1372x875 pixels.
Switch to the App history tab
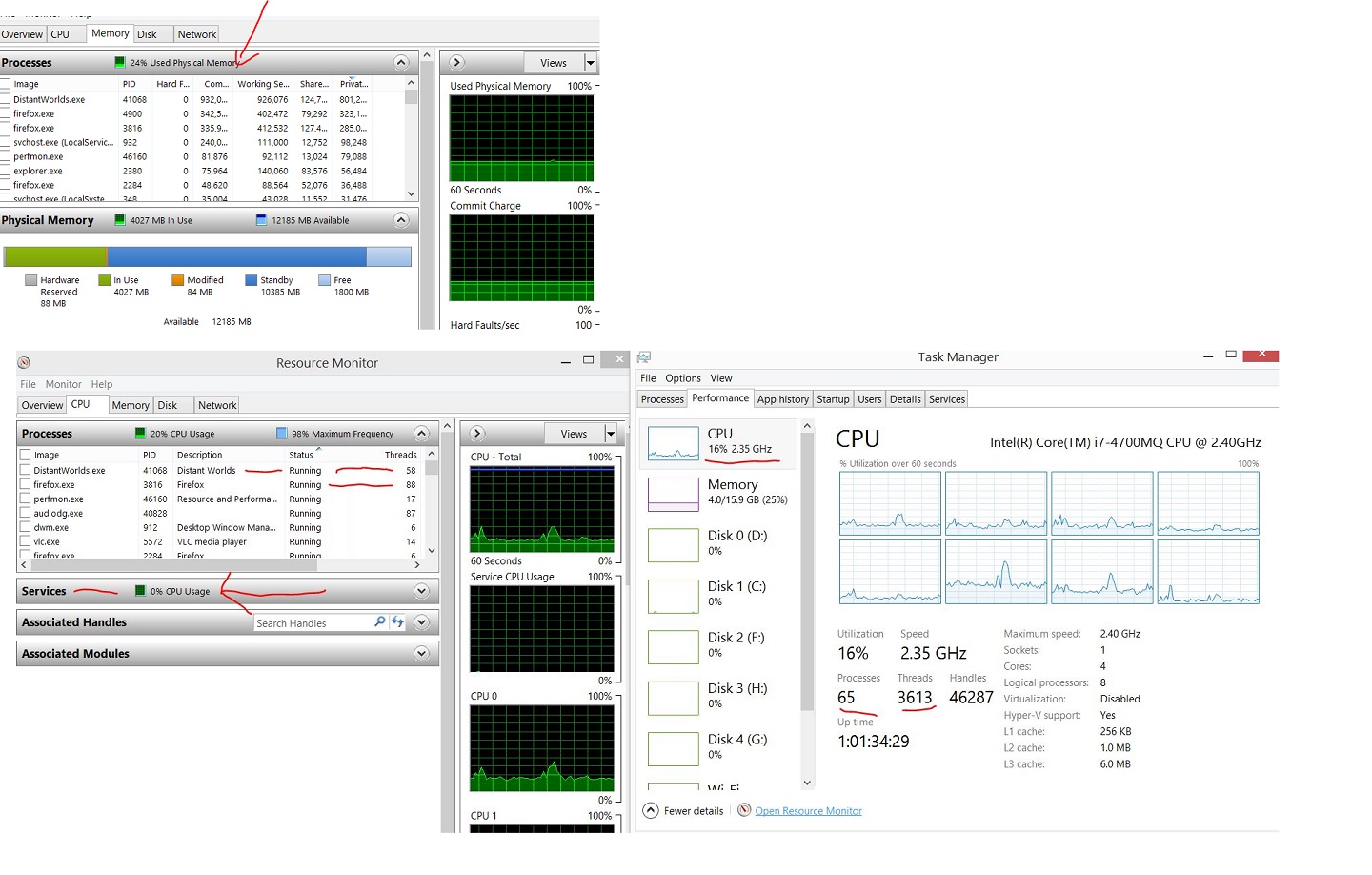(783, 399)
